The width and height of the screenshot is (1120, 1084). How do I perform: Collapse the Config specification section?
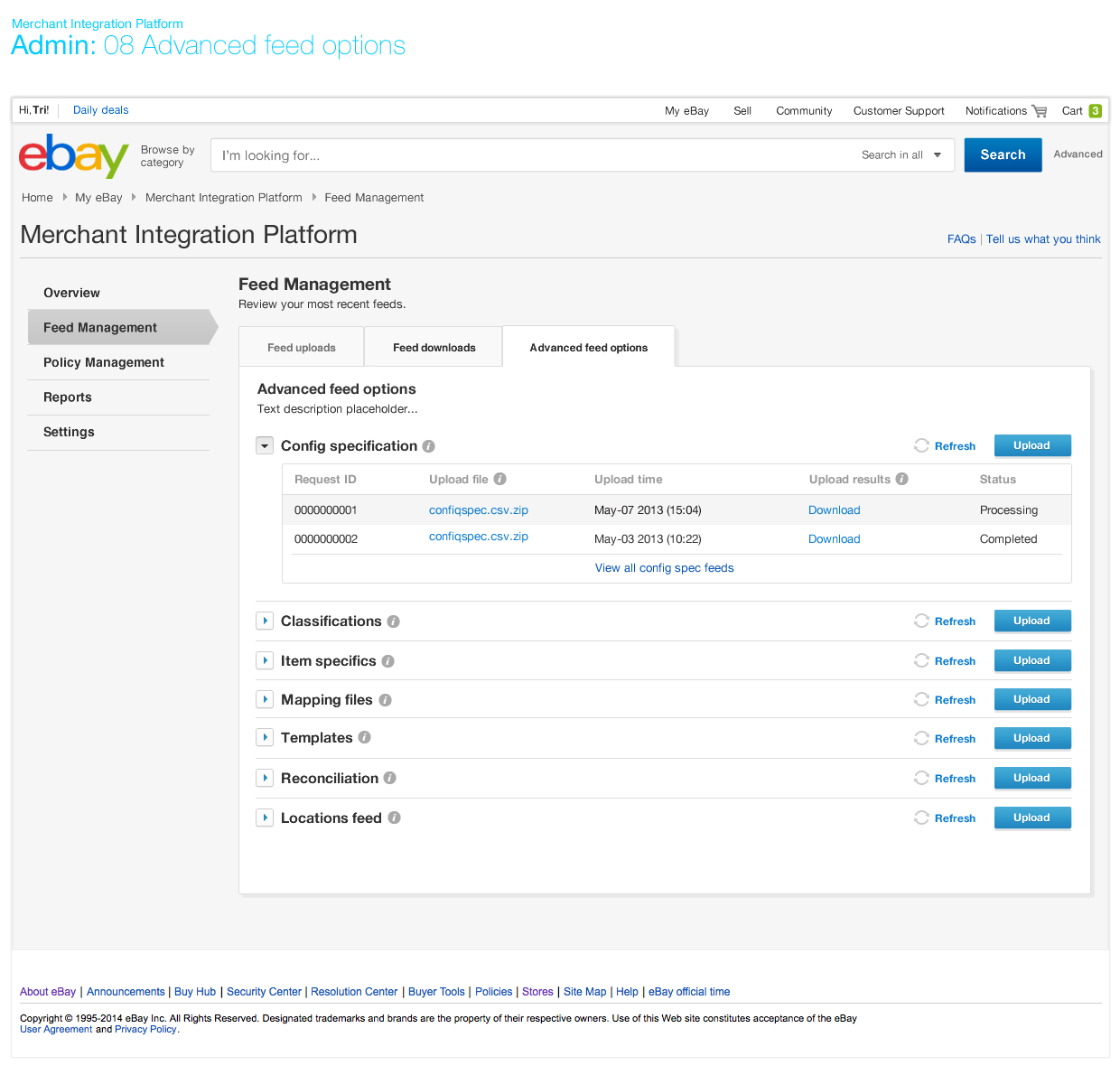point(265,445)
